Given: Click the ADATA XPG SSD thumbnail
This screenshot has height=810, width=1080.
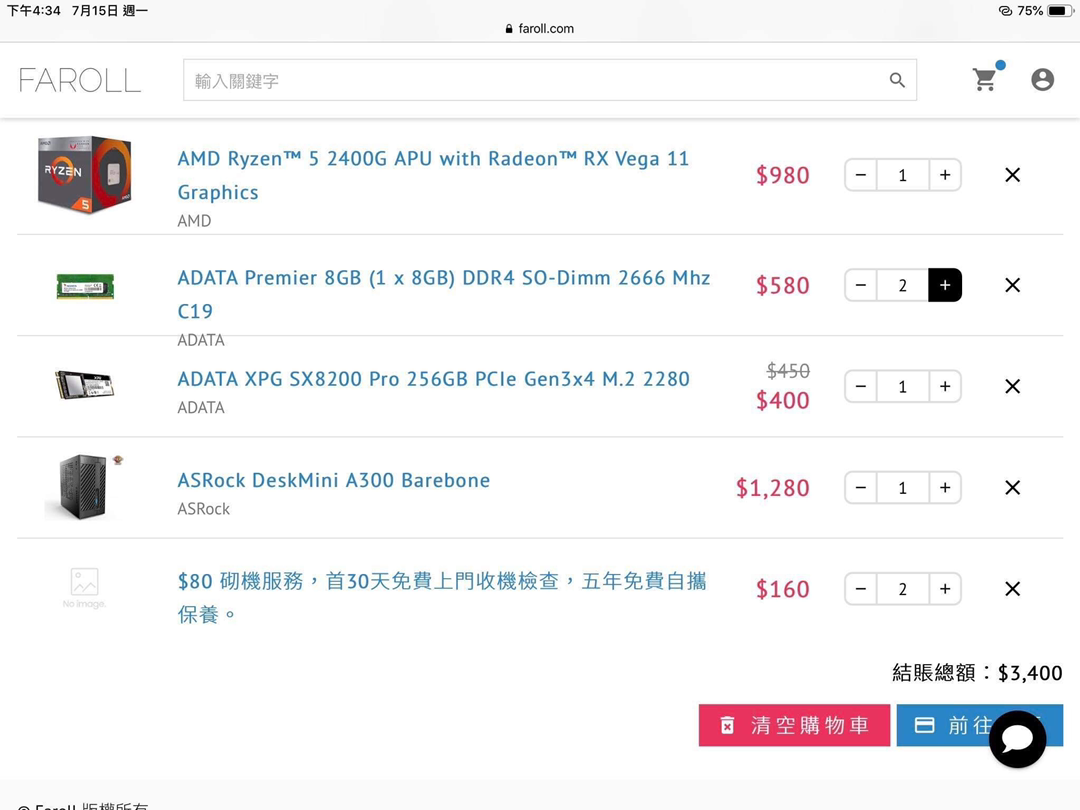Looking at the screenshot, I should 84,384.
